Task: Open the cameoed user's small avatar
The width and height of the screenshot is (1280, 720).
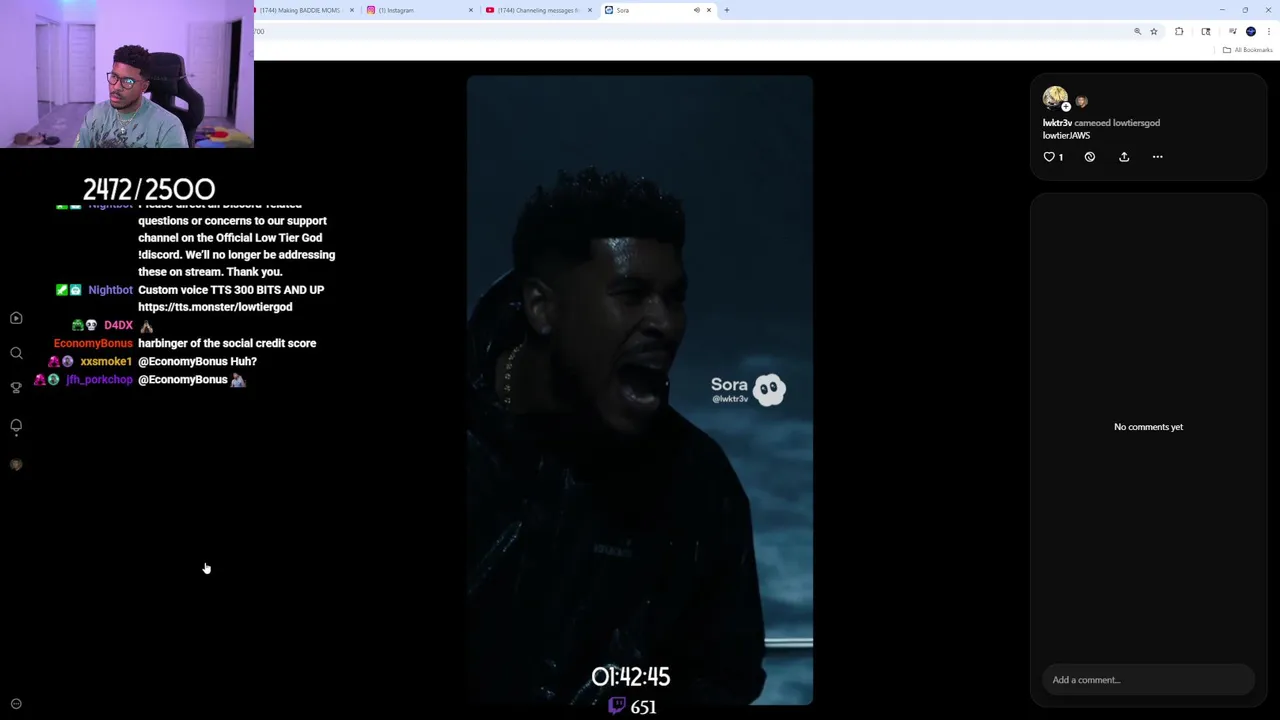Action: click(x=1081, y=101)
